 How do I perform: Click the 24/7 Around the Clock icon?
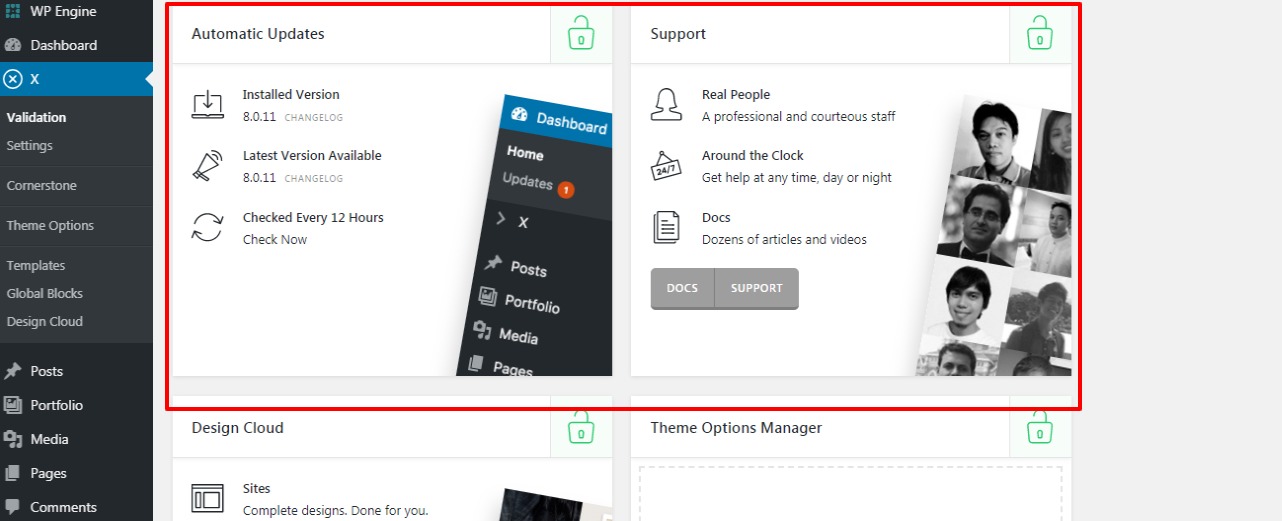tap(666, 166)
